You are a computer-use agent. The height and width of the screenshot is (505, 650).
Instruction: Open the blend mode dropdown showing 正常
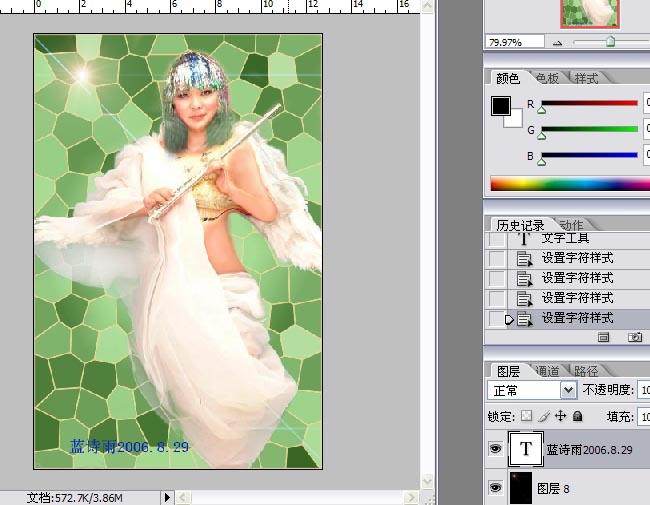(531, 390)
